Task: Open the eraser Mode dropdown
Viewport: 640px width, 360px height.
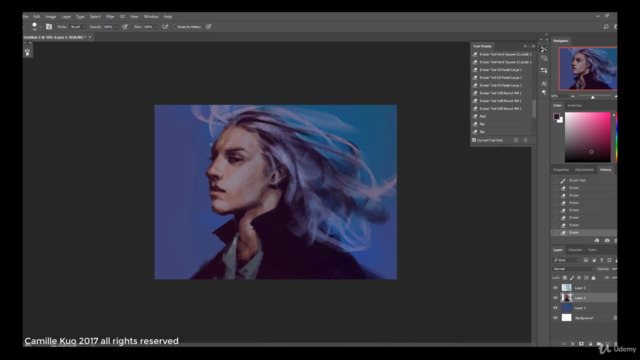Action: click(x=78, y=27)
